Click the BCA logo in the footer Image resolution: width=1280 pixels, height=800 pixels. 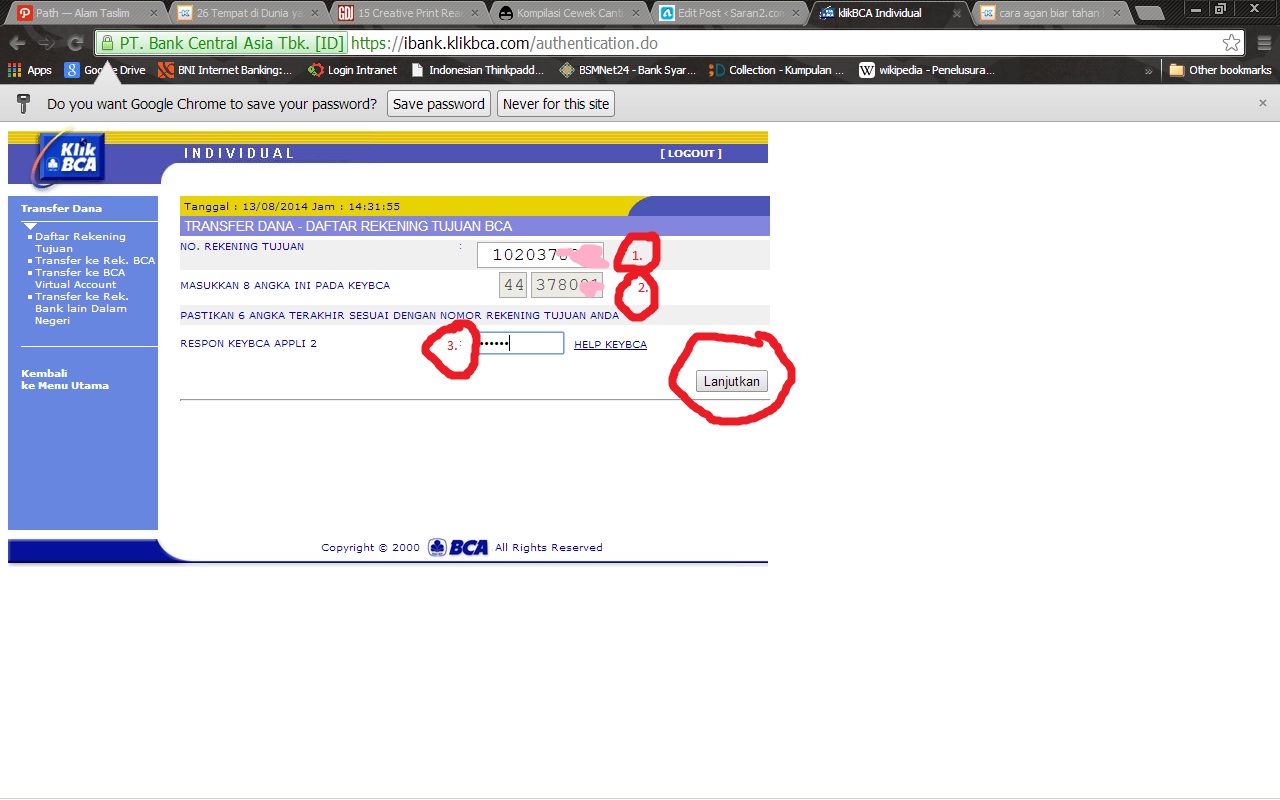click(458, 547)
